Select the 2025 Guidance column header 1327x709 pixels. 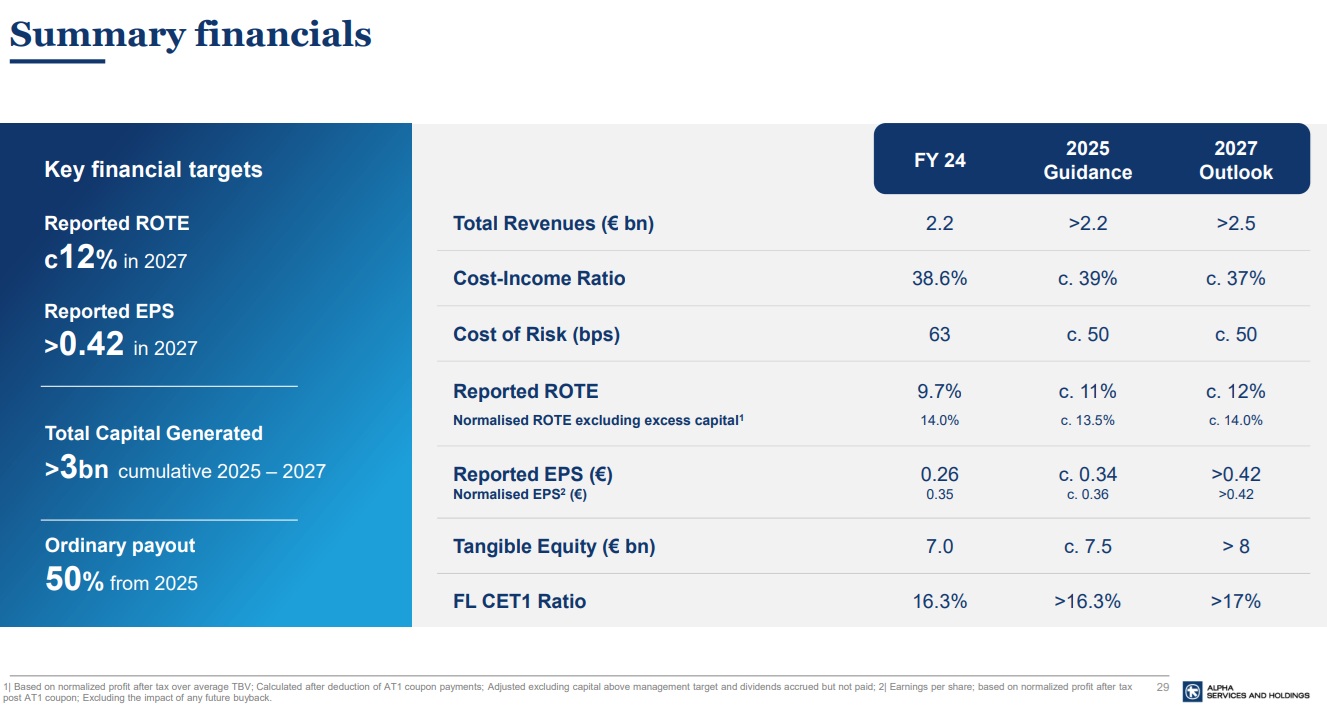tap(1087, 160)
